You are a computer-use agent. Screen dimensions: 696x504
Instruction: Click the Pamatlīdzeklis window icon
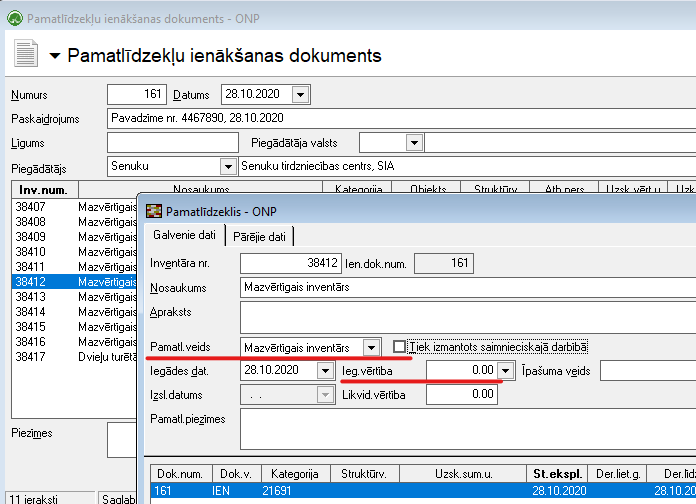(x=154, y=211)
